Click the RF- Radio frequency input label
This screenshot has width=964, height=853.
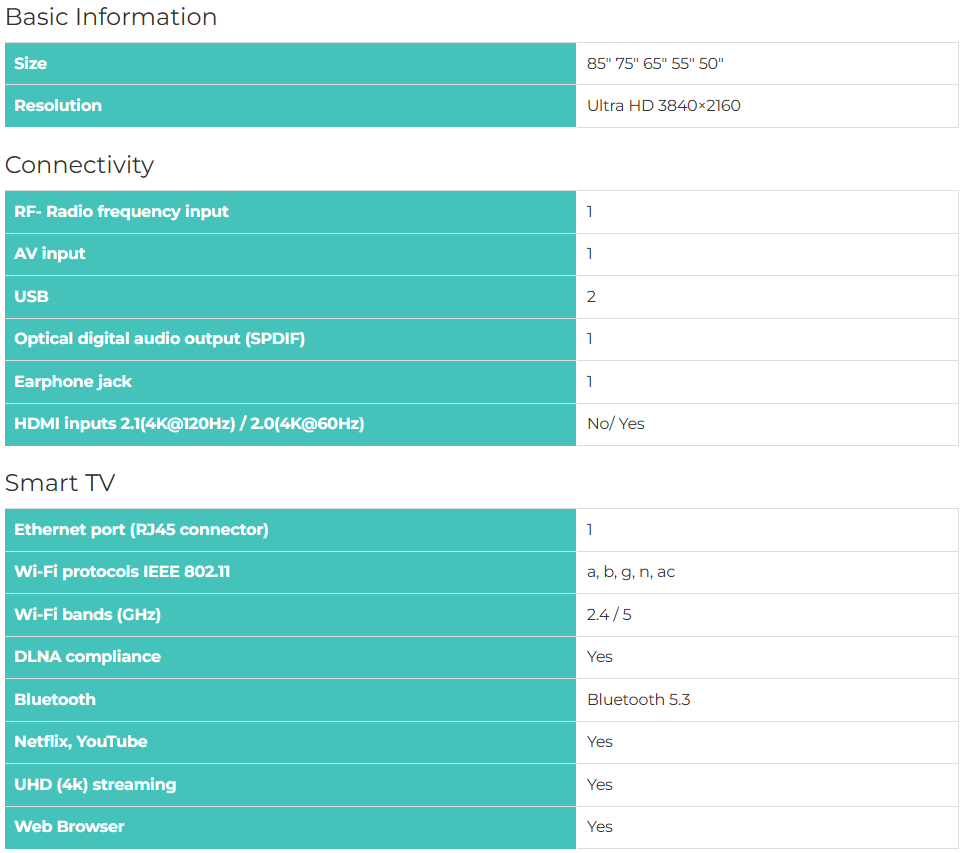coord(121,211)
